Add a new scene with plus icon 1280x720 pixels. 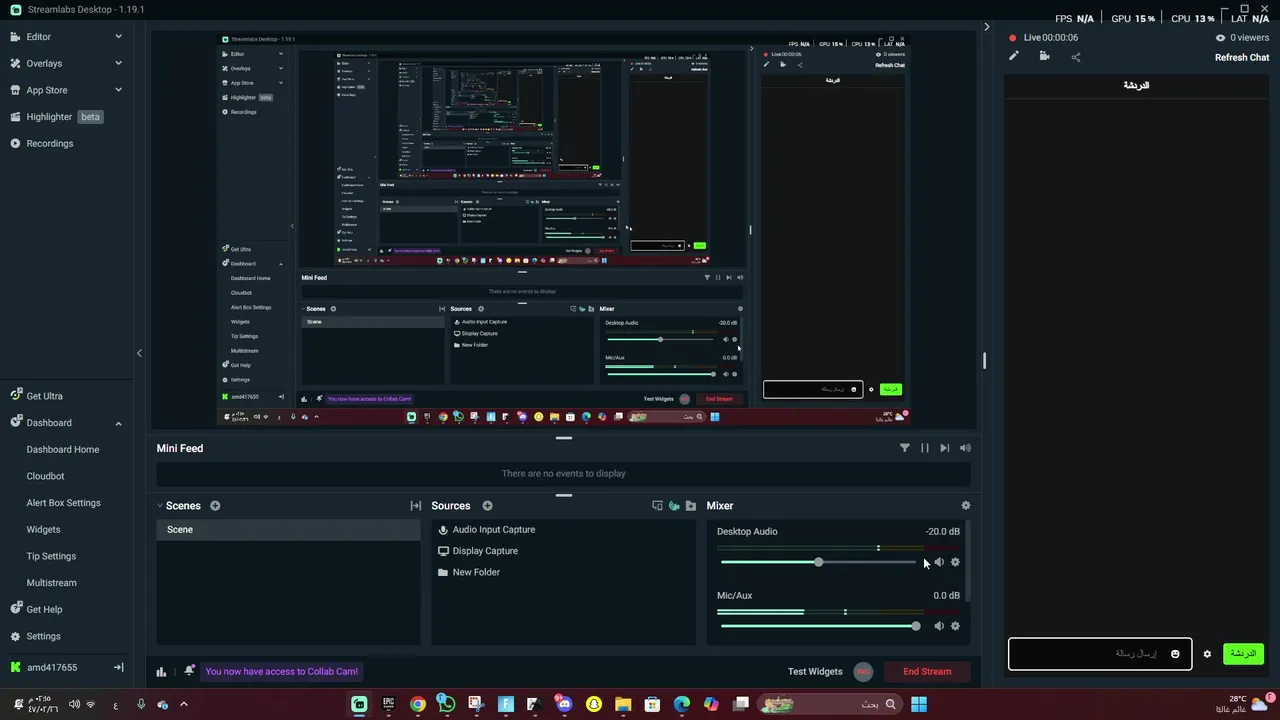[215, 506]
